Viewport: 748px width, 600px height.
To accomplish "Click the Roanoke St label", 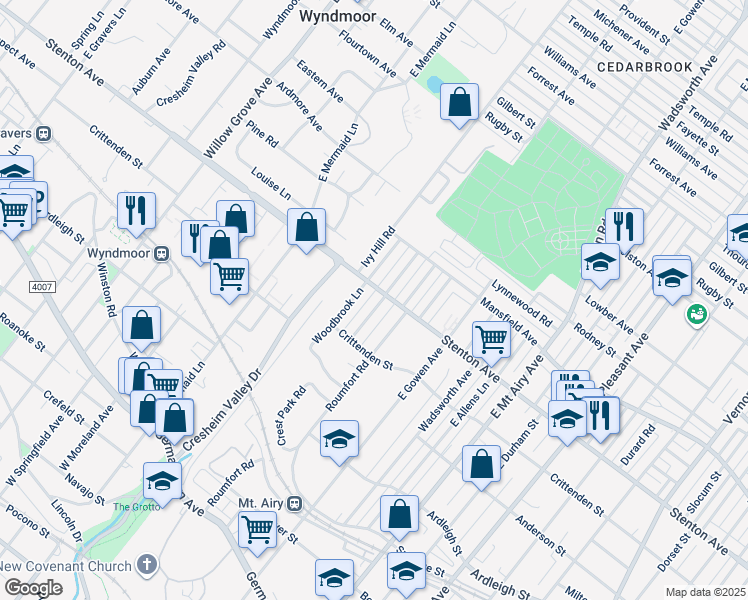I will [22, 332].
